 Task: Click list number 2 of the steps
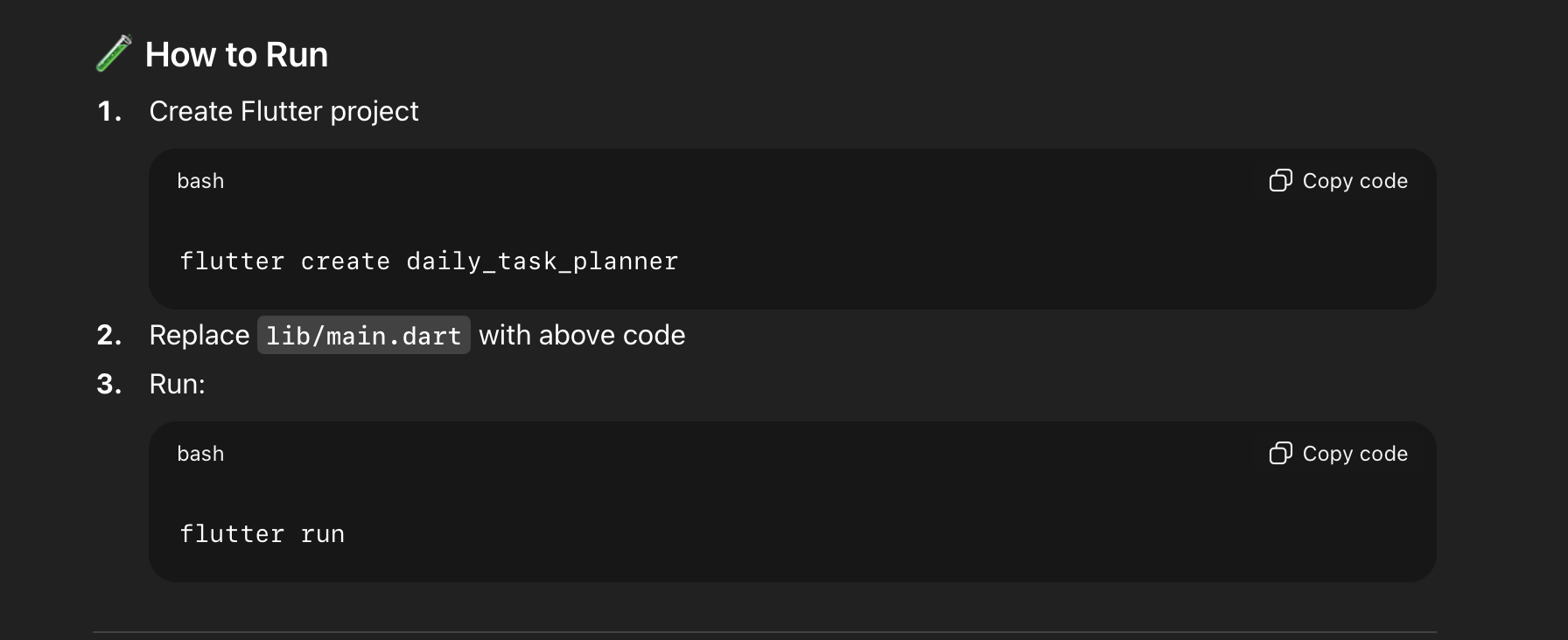(x=108, y=336)
